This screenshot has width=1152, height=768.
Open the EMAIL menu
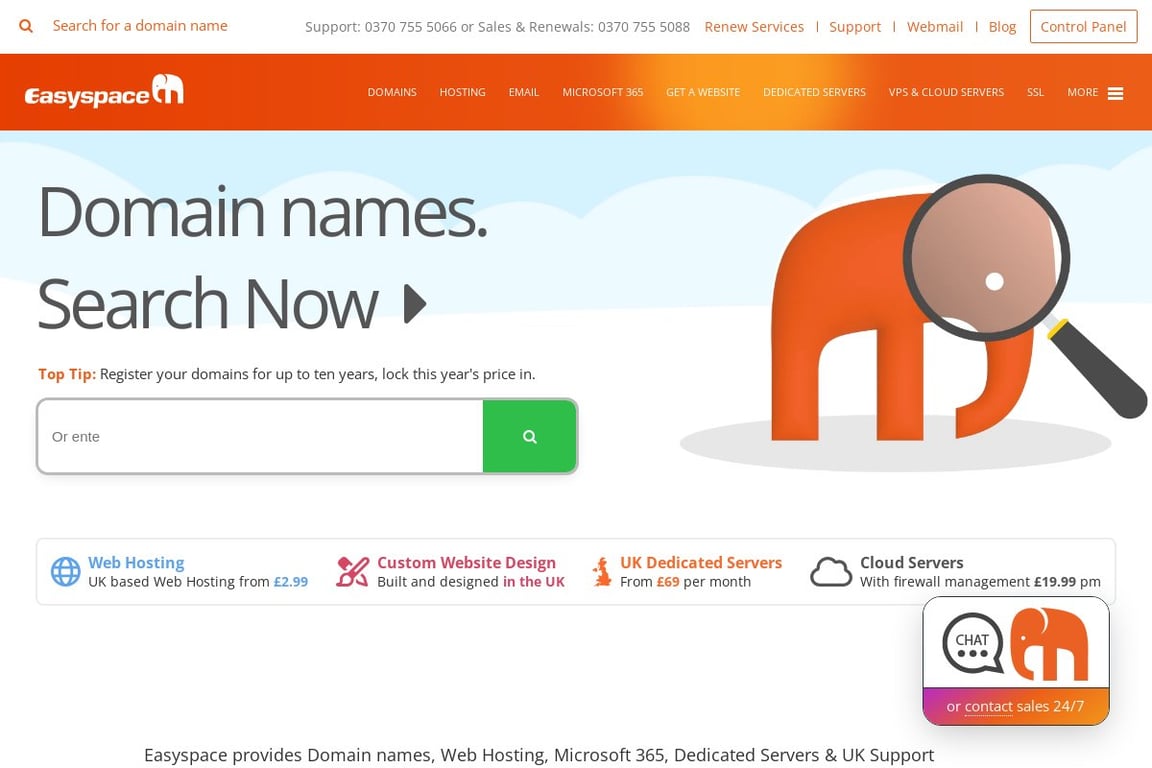[x=524, y=92]
